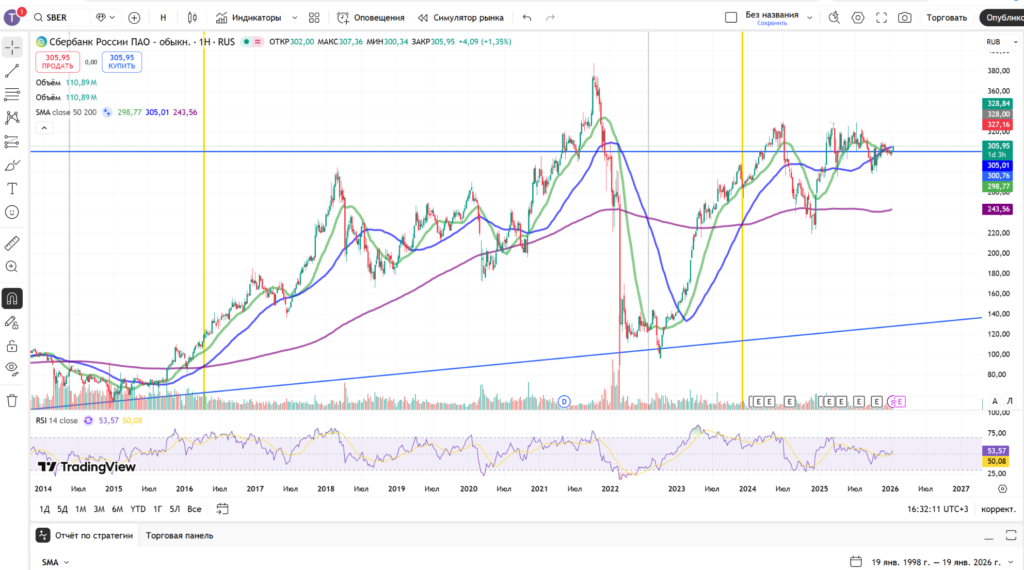Image resolution: width=1024 pixels, height=570 pixels.
Task: Click the Опубликовать publish button
Action: [1002, 18]
